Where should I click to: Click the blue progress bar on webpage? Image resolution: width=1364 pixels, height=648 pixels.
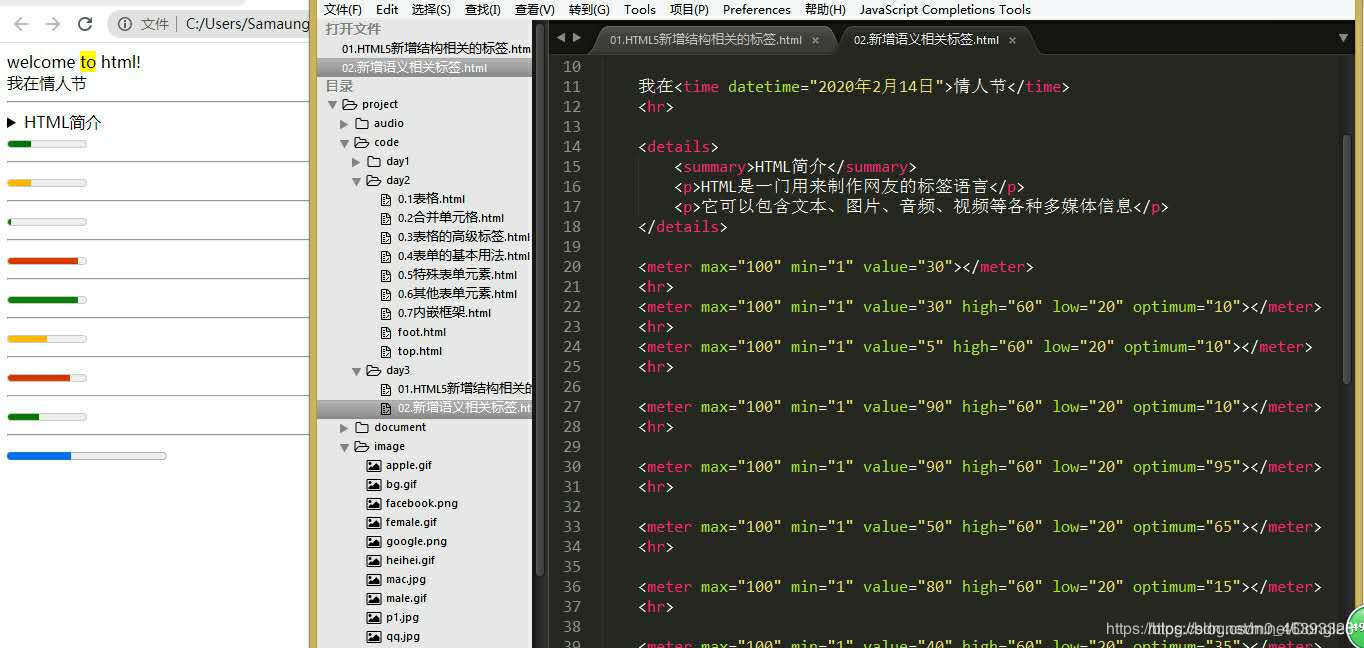pos(86,456)
